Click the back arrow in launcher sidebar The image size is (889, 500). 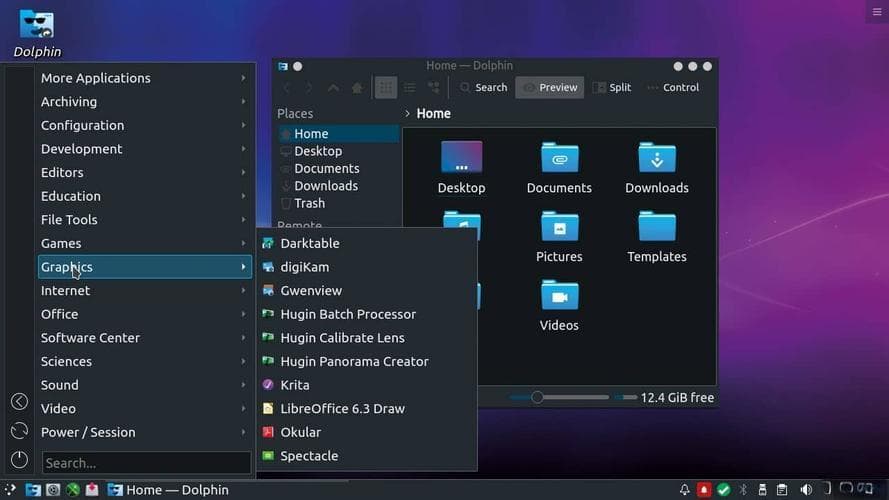[19, 401]
